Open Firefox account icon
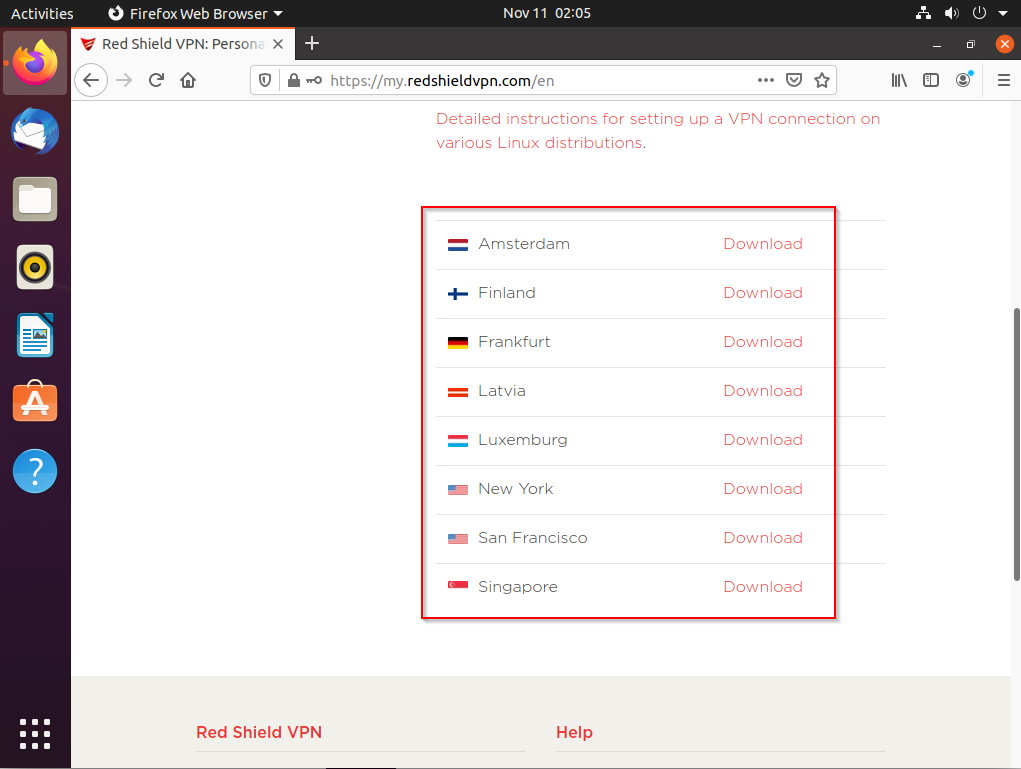Viewport: 1021px width, 769px height. pyautogui.click(x=963, y=80)
